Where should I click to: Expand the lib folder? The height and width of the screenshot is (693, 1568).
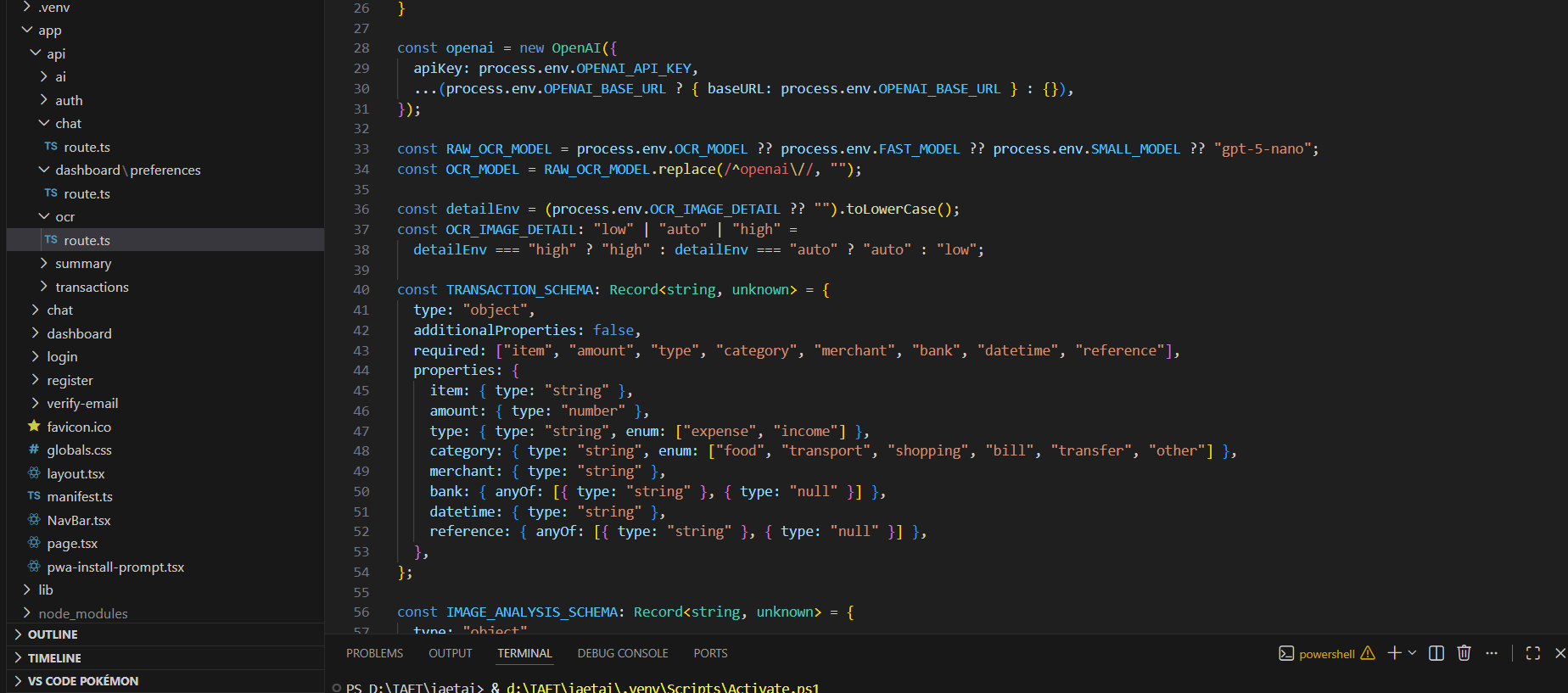[x=165, y=590]
